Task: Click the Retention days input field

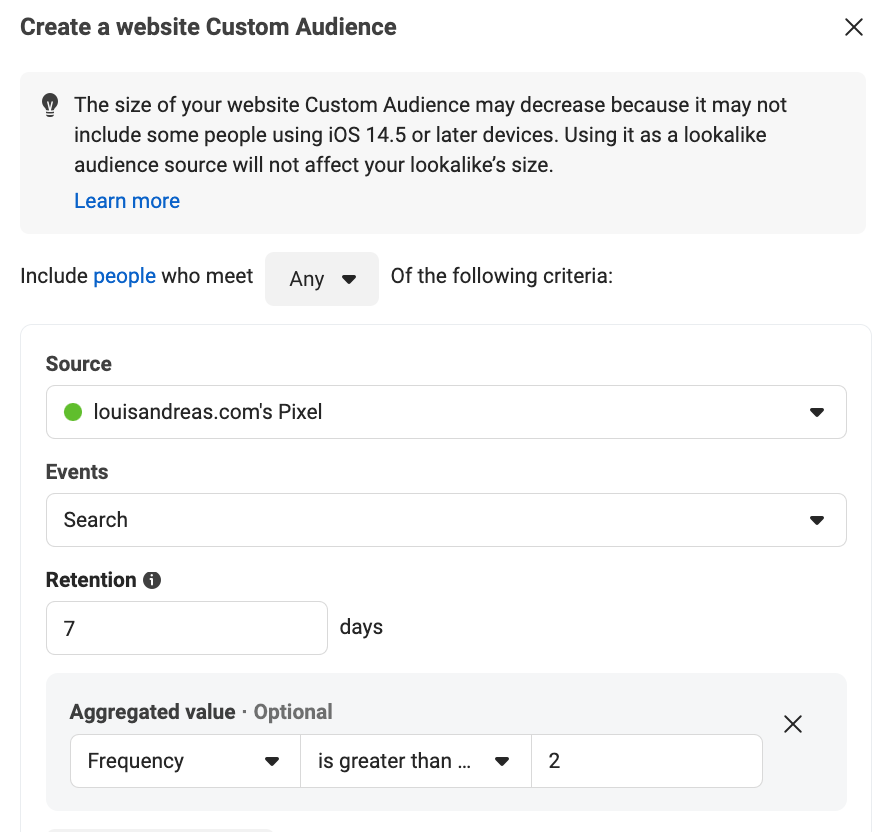Action: tap(187, 628)
